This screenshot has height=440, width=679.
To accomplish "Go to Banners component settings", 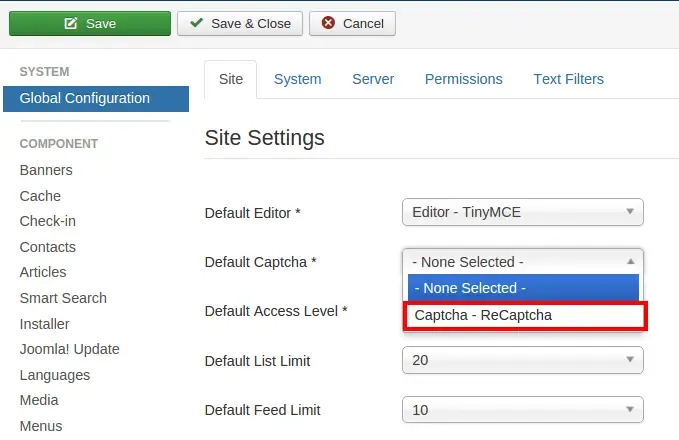I will (46, 170).
